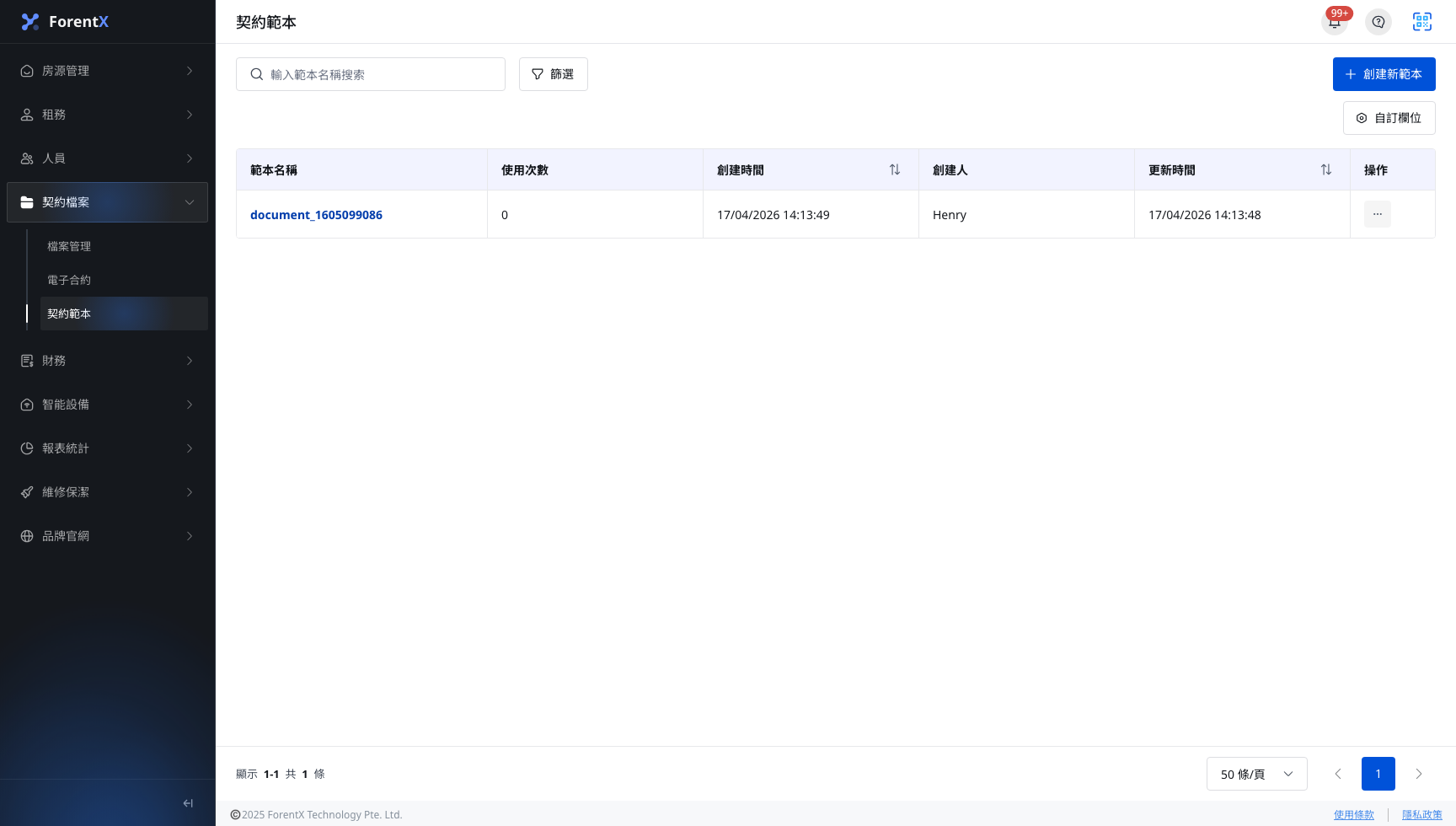Collapse the 契約檔案 menu chevron
The image size is (1456, 826).
point(190,202)
